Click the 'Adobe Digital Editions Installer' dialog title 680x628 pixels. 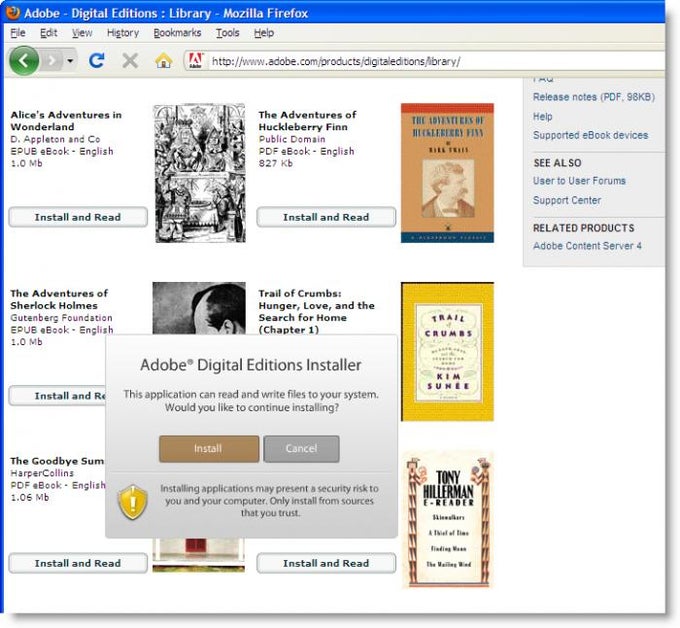point(251,365)
